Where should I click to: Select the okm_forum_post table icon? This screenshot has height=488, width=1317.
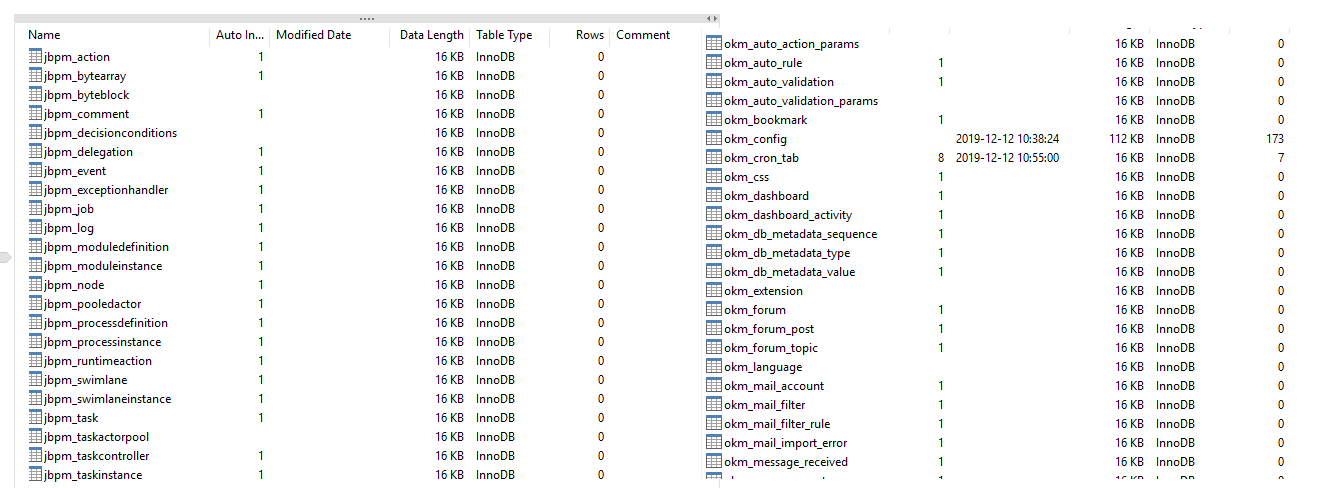pyautogui.click(x=713, y=329)
